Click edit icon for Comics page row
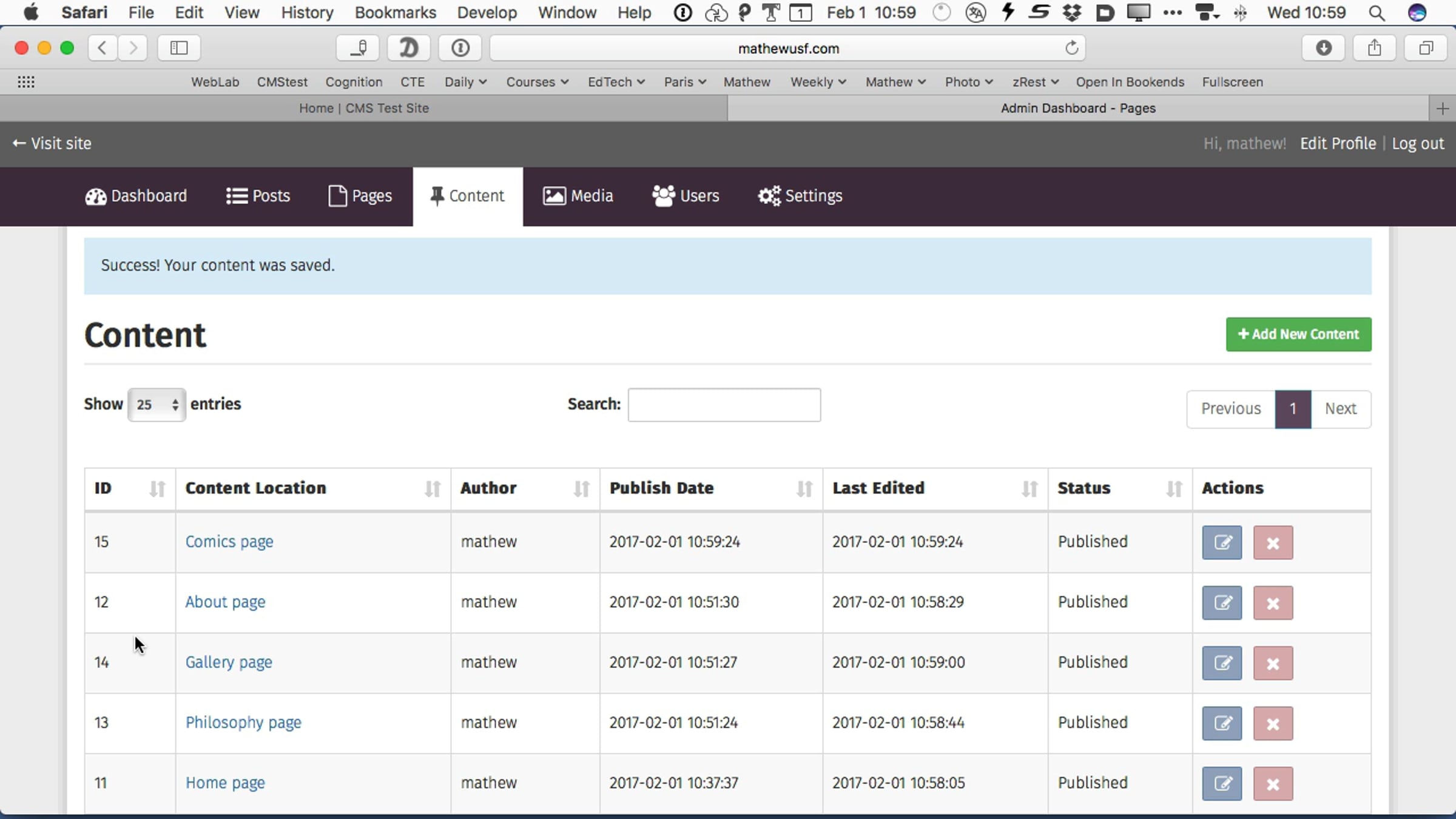Screen dimensions: 1456x819 (1222, 542)
